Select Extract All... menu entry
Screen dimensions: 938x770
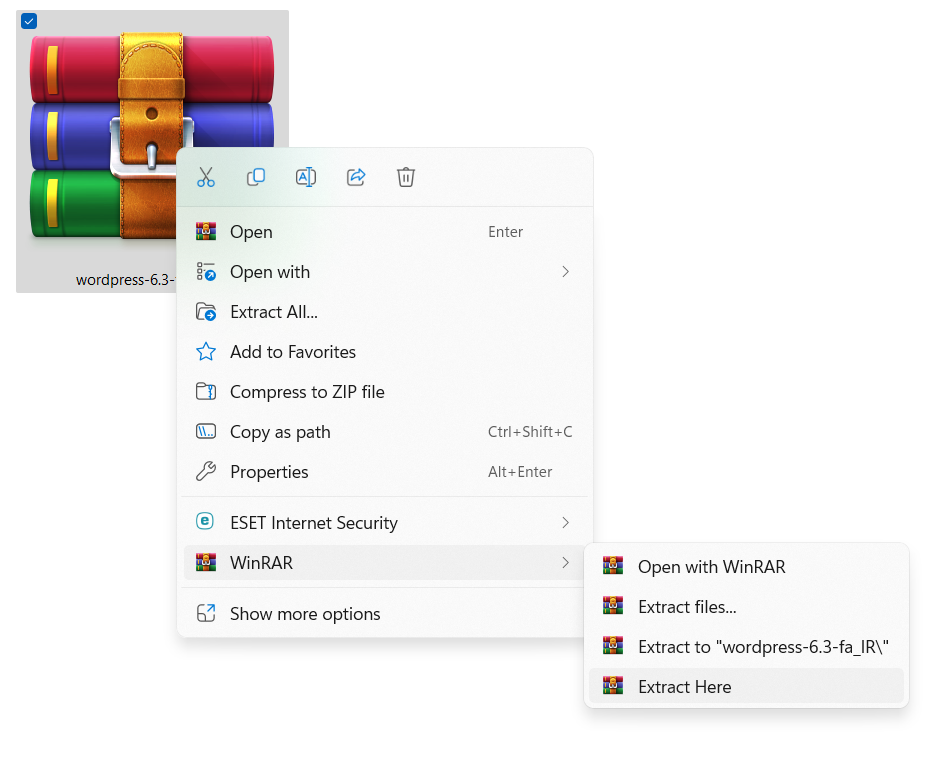[x=385, y=312]
